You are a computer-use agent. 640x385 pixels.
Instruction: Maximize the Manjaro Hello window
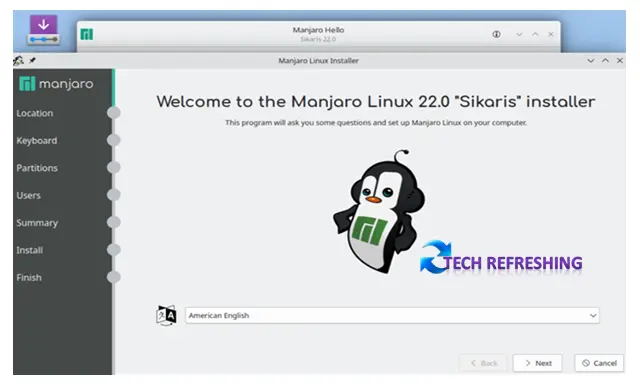pos(535,34)
